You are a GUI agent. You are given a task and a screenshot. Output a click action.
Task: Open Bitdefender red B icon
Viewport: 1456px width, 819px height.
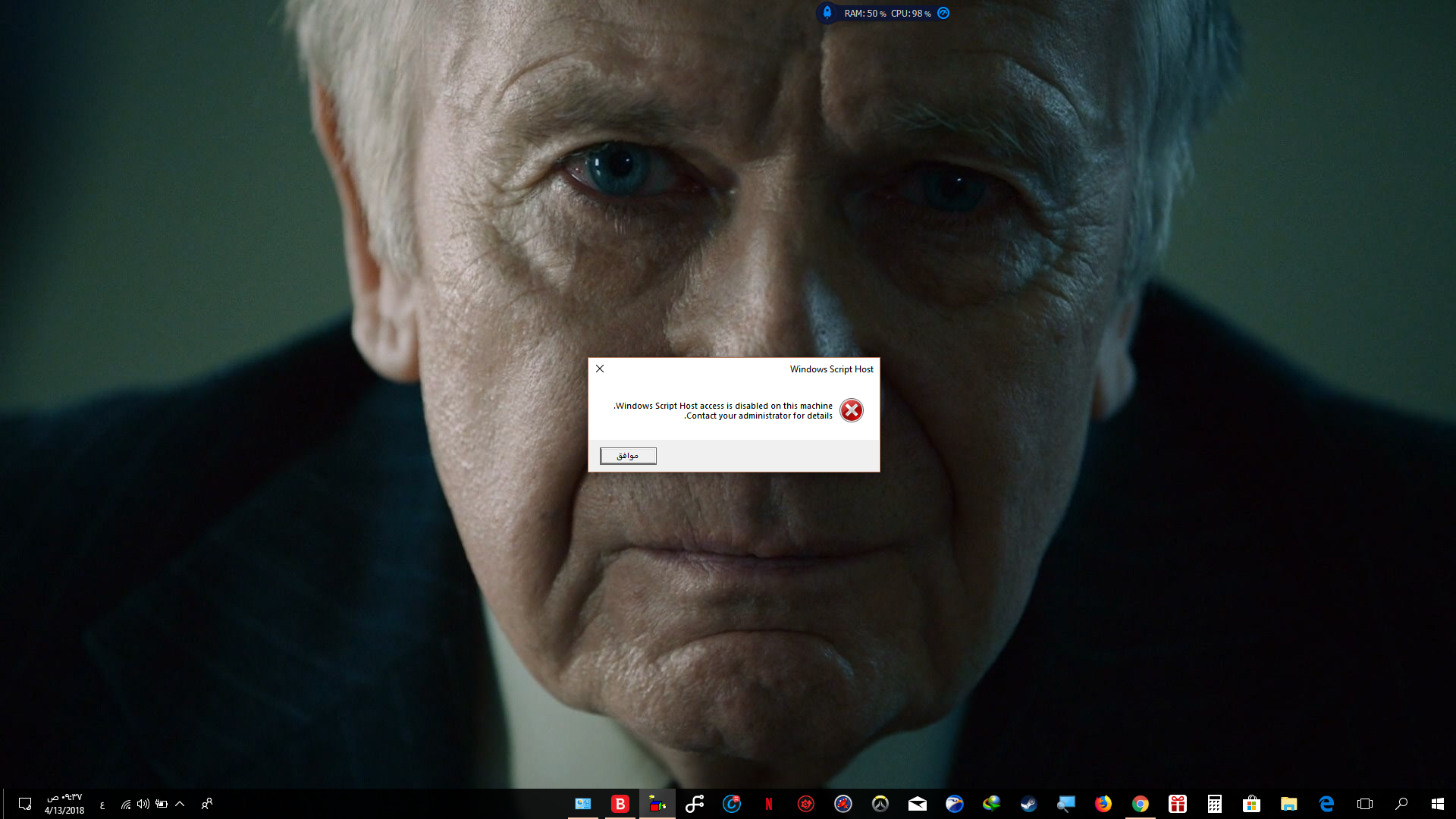point(620,804)
